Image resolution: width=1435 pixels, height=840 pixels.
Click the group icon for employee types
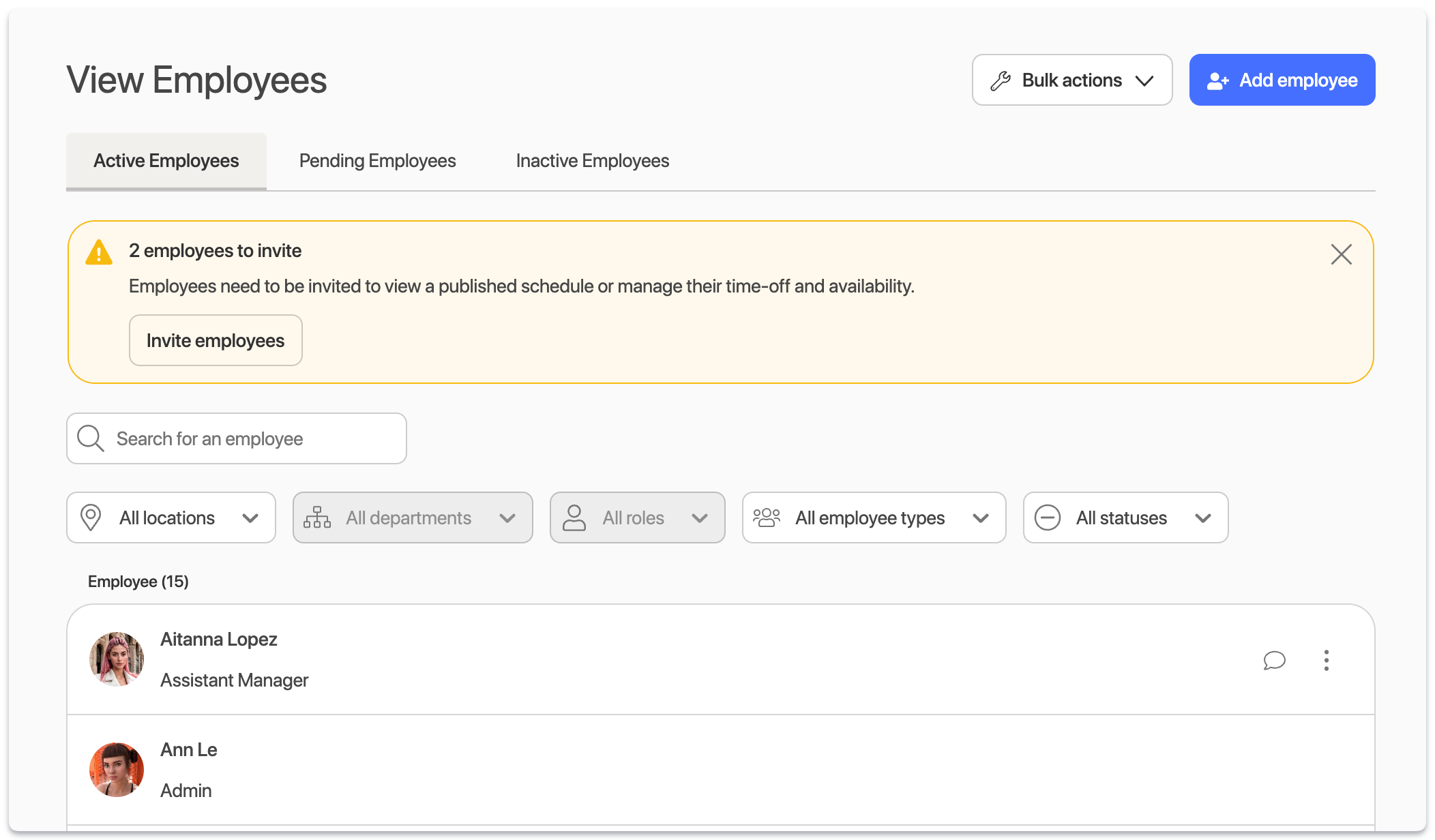point(767,517)
